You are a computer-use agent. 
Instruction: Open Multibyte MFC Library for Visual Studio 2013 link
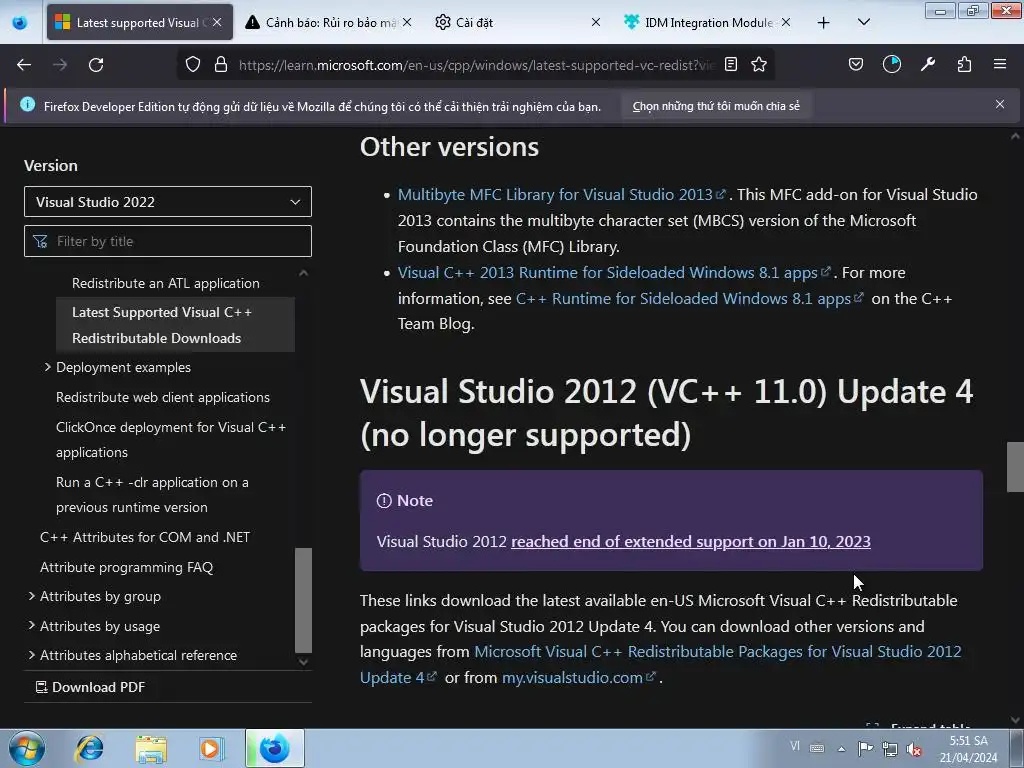point(562,195)
